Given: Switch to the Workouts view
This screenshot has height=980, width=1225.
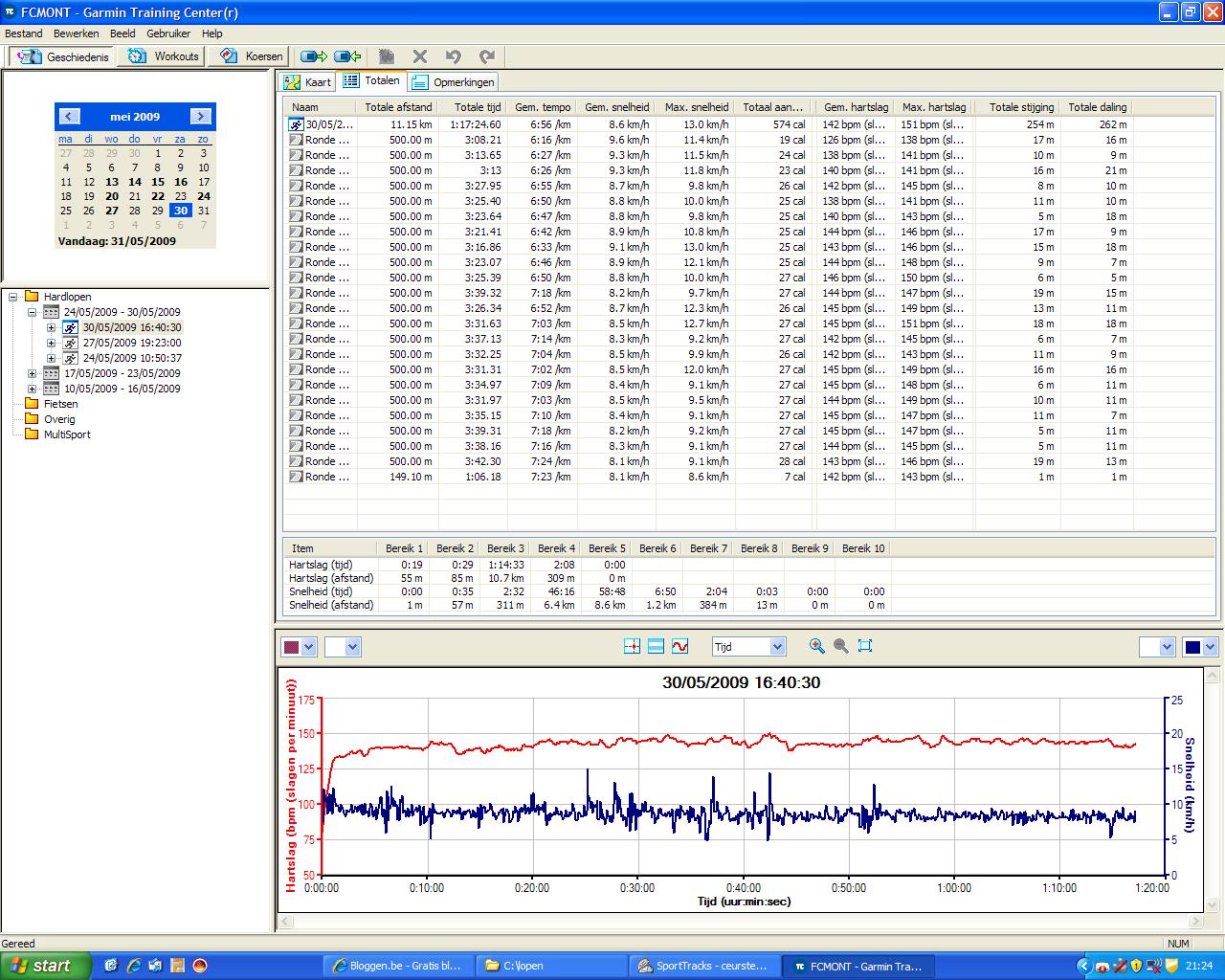Looking at the screenshot, I should coord(165,56).
